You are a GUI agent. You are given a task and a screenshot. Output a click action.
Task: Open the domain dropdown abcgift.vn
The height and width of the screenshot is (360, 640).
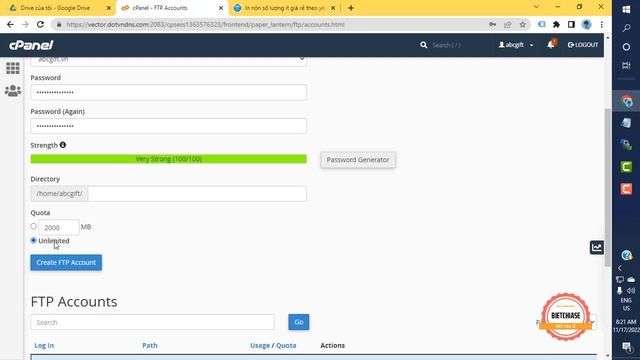[x=168, y=60]
